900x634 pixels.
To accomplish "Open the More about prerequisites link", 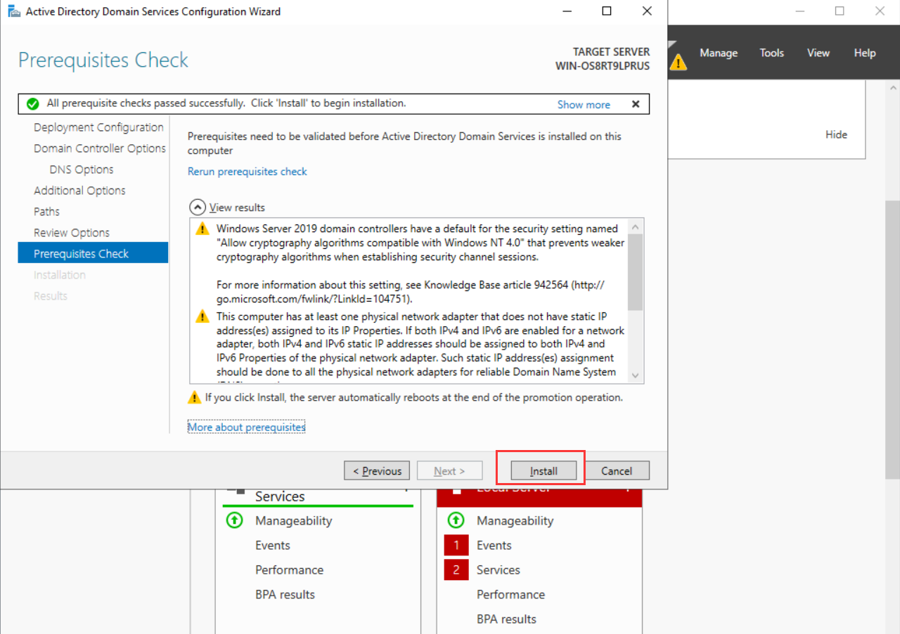I will coord(246,427).
